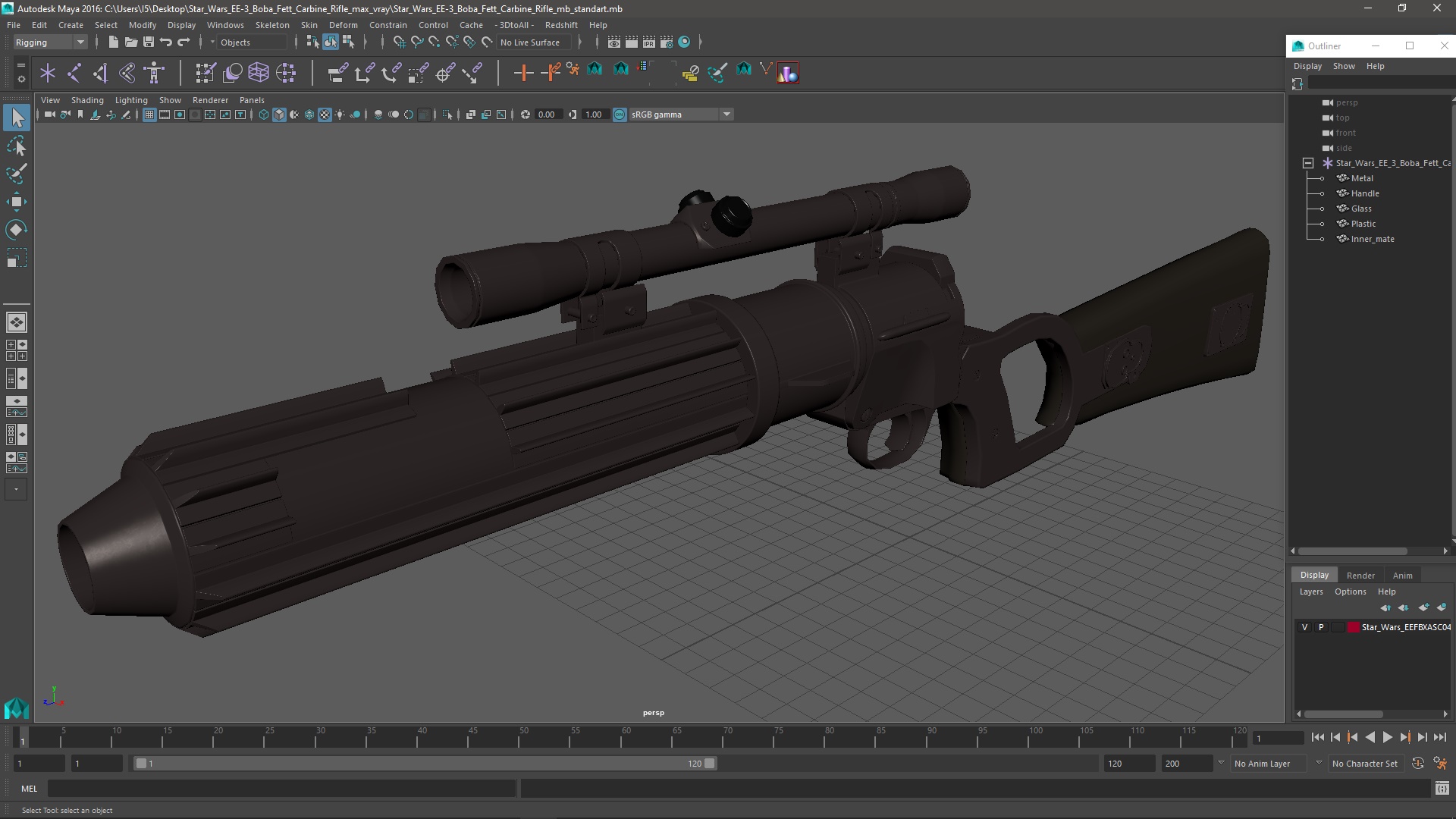Click the MEL command input field
Screen dimensions: 1456x819
(x=282, y=789)
